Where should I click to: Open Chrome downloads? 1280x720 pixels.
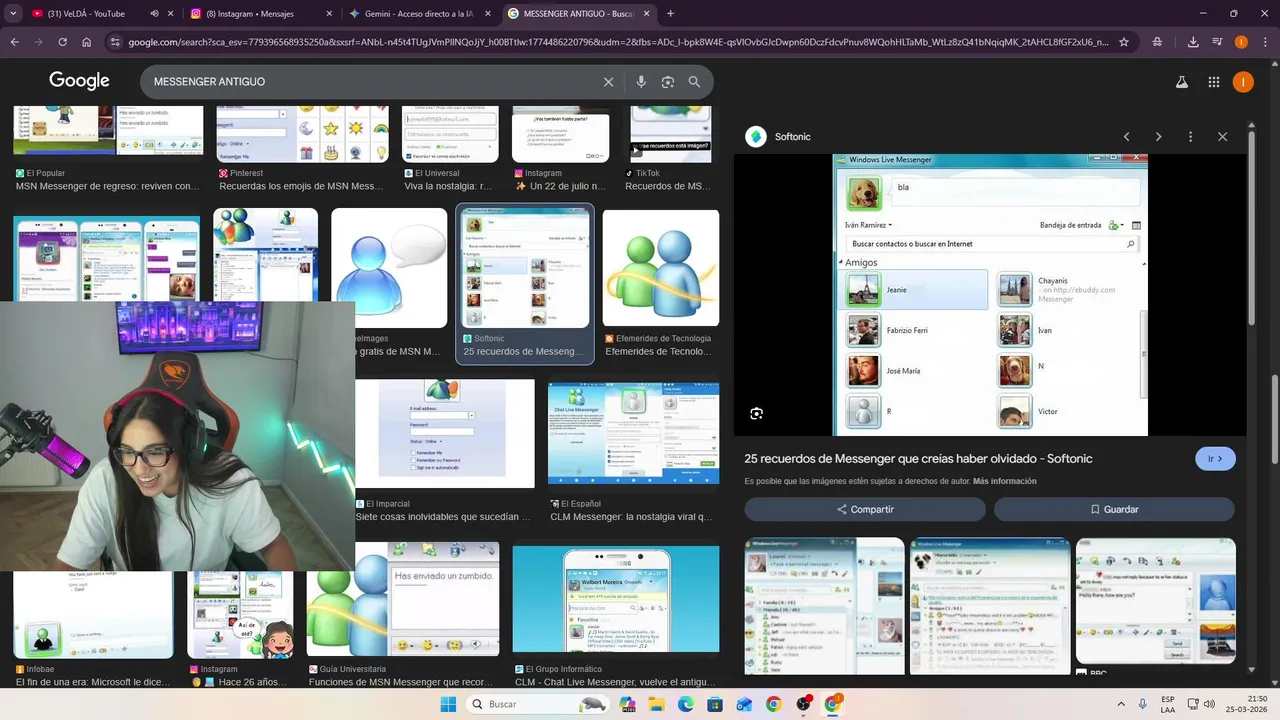[x=1193, y=42]
